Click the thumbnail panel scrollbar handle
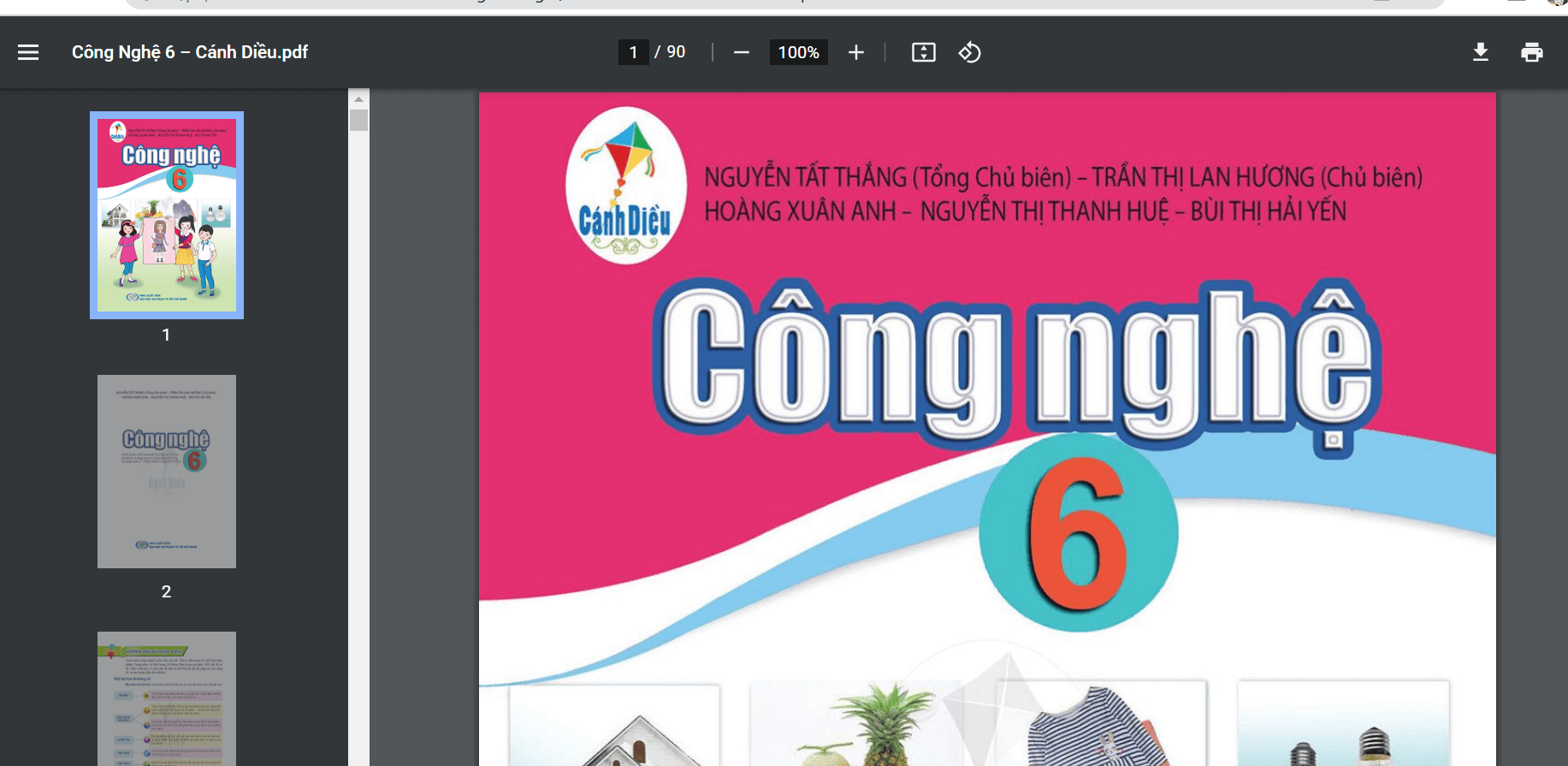The height and width of the screenshot is (766, 1568). (359, 120)
